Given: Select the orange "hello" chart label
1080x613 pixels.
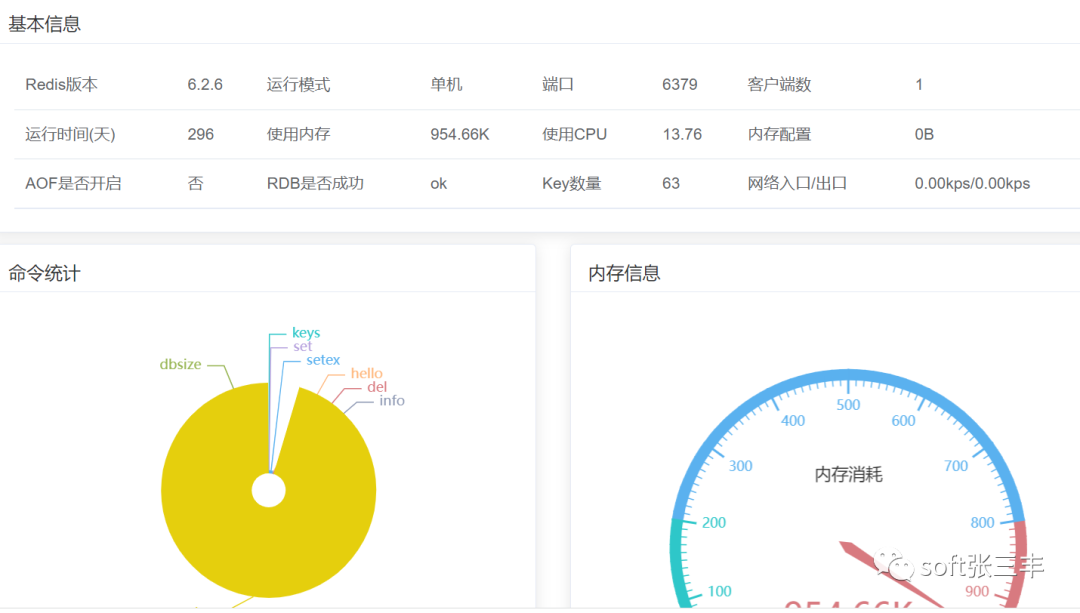Looking at the screenshot, I should 366,374.
